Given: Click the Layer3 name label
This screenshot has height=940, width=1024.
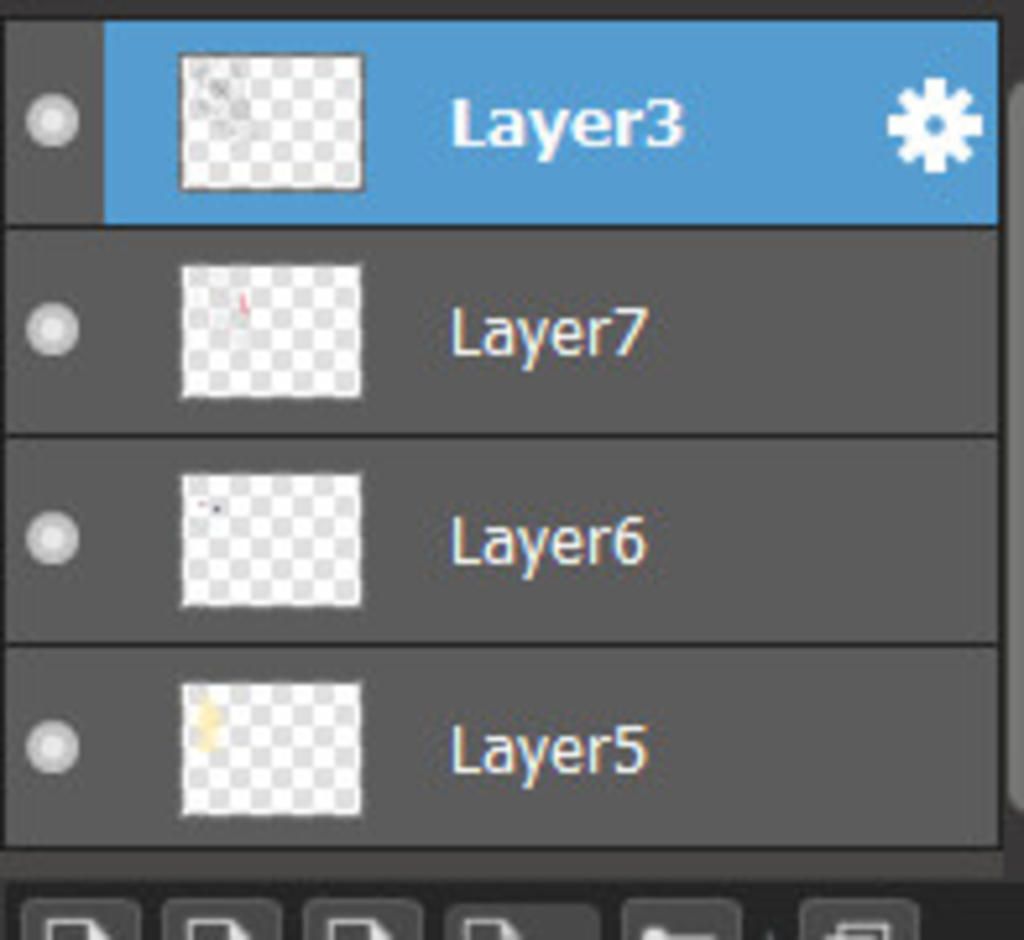Looking at the screenshot, I should 566,125.
